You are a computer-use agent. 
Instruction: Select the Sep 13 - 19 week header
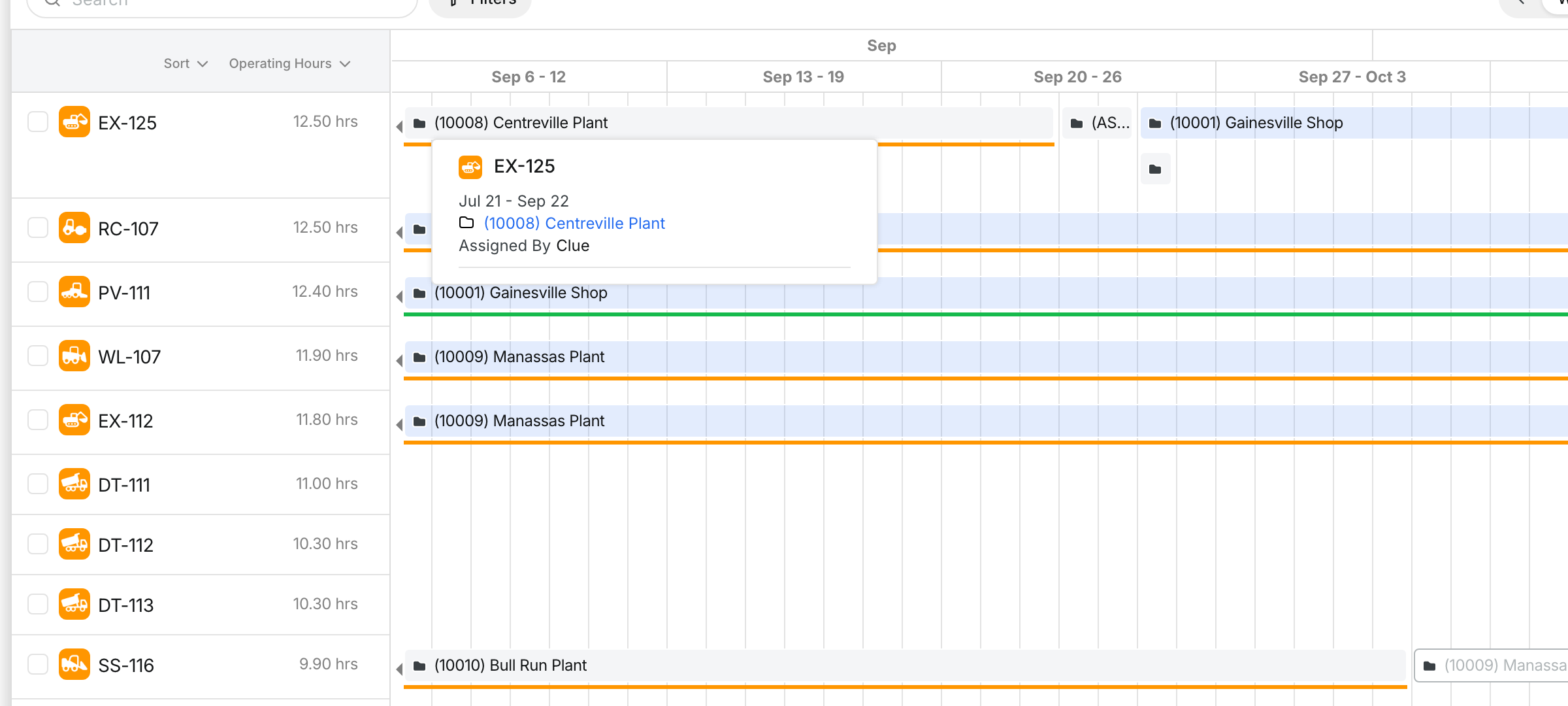point(804,76)
